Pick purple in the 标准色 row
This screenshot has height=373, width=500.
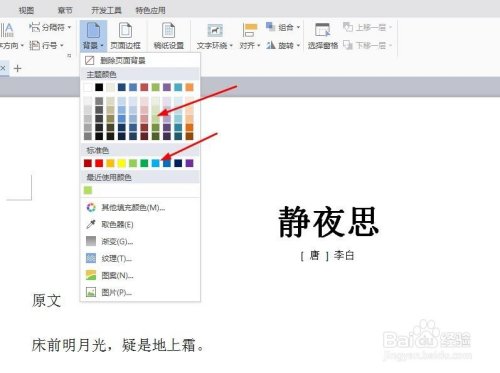(x=189, y=163)
